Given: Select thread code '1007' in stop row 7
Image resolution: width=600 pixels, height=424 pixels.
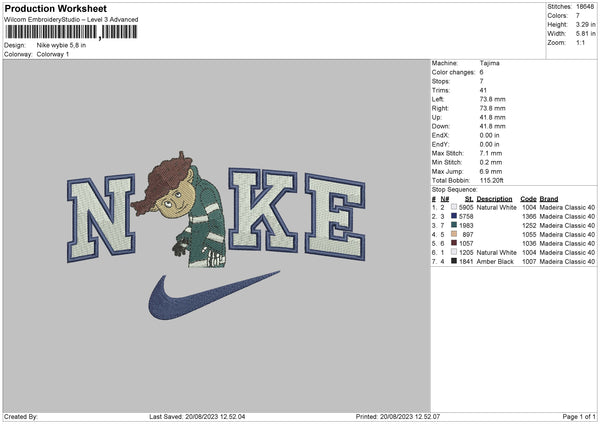Looking at the screenshot, I should pyautogui.click(x=529, y=262).
